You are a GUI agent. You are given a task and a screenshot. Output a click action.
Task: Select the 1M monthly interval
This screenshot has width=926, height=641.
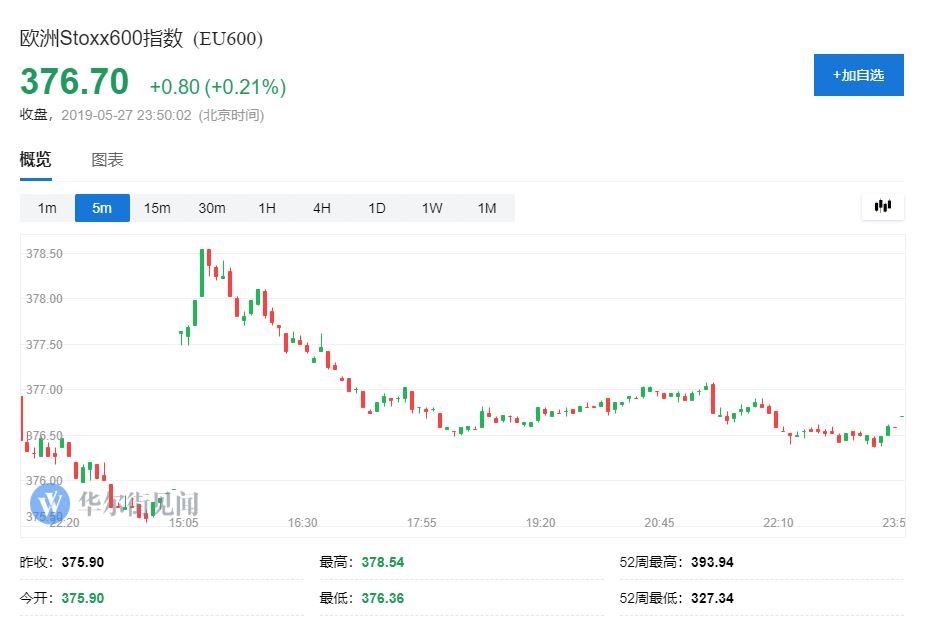click(x=487, y=208)
